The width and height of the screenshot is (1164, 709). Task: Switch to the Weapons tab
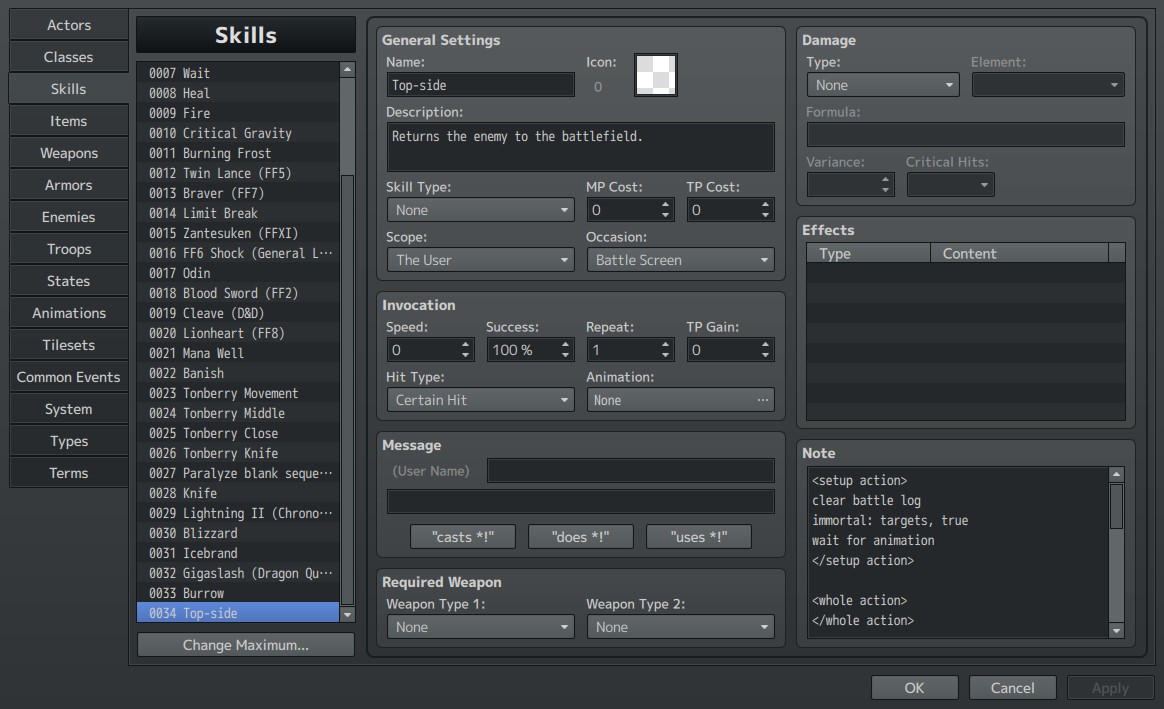pyautogui.click(x=69, y=153)
